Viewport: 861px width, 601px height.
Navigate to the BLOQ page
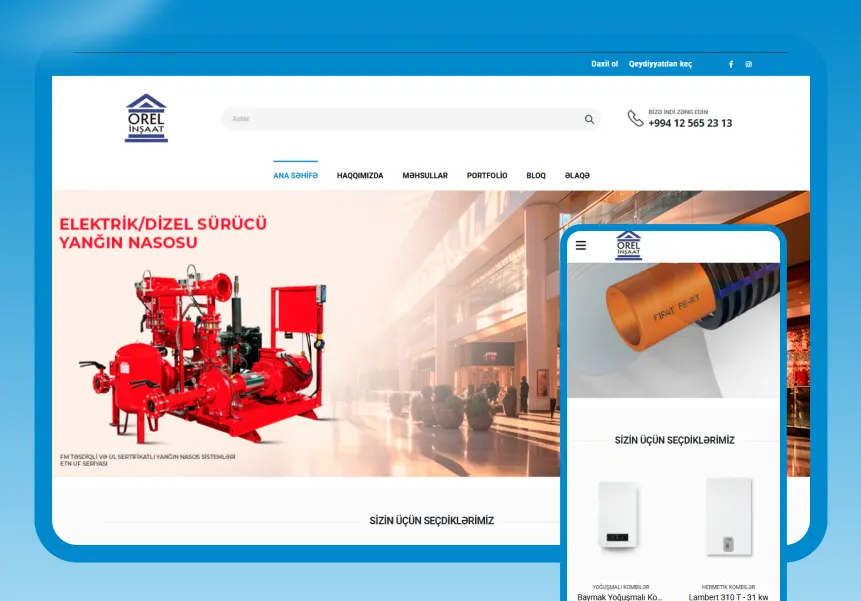[536, 175]
